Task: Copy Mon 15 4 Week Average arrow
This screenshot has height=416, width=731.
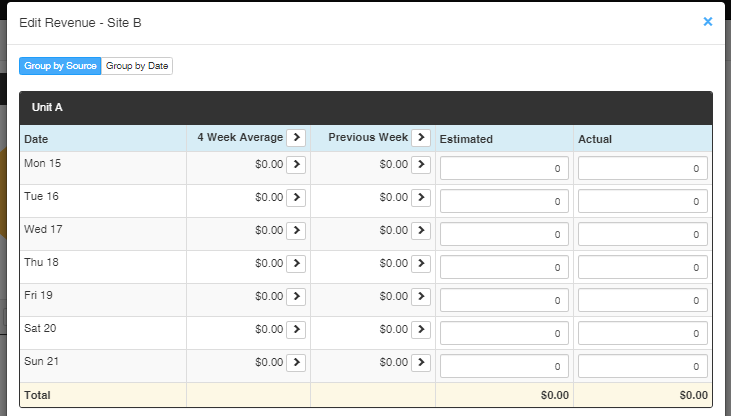Action: (x=296, y=165)
